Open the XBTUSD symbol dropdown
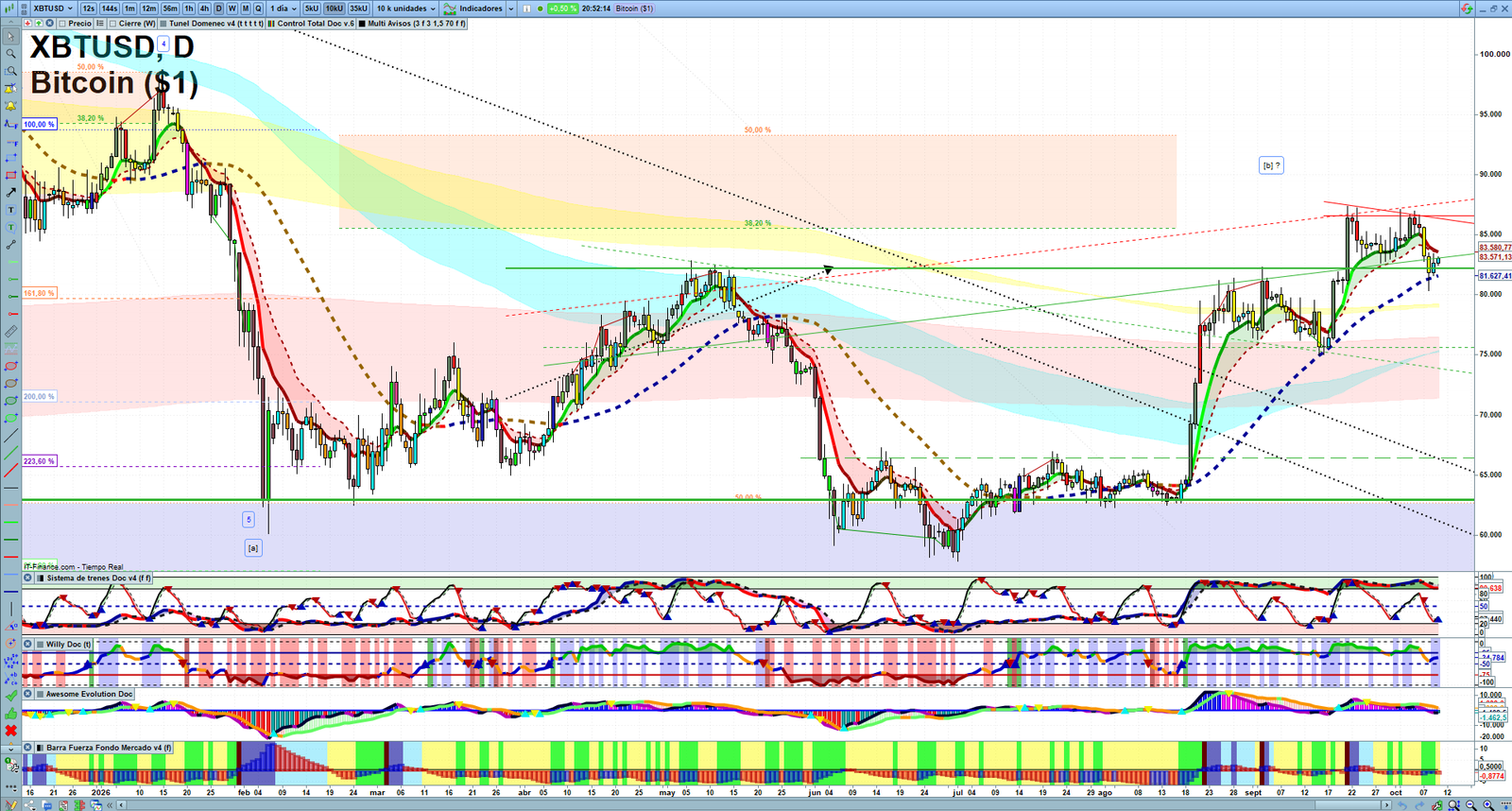1512x811 pixels. point(53,9)
